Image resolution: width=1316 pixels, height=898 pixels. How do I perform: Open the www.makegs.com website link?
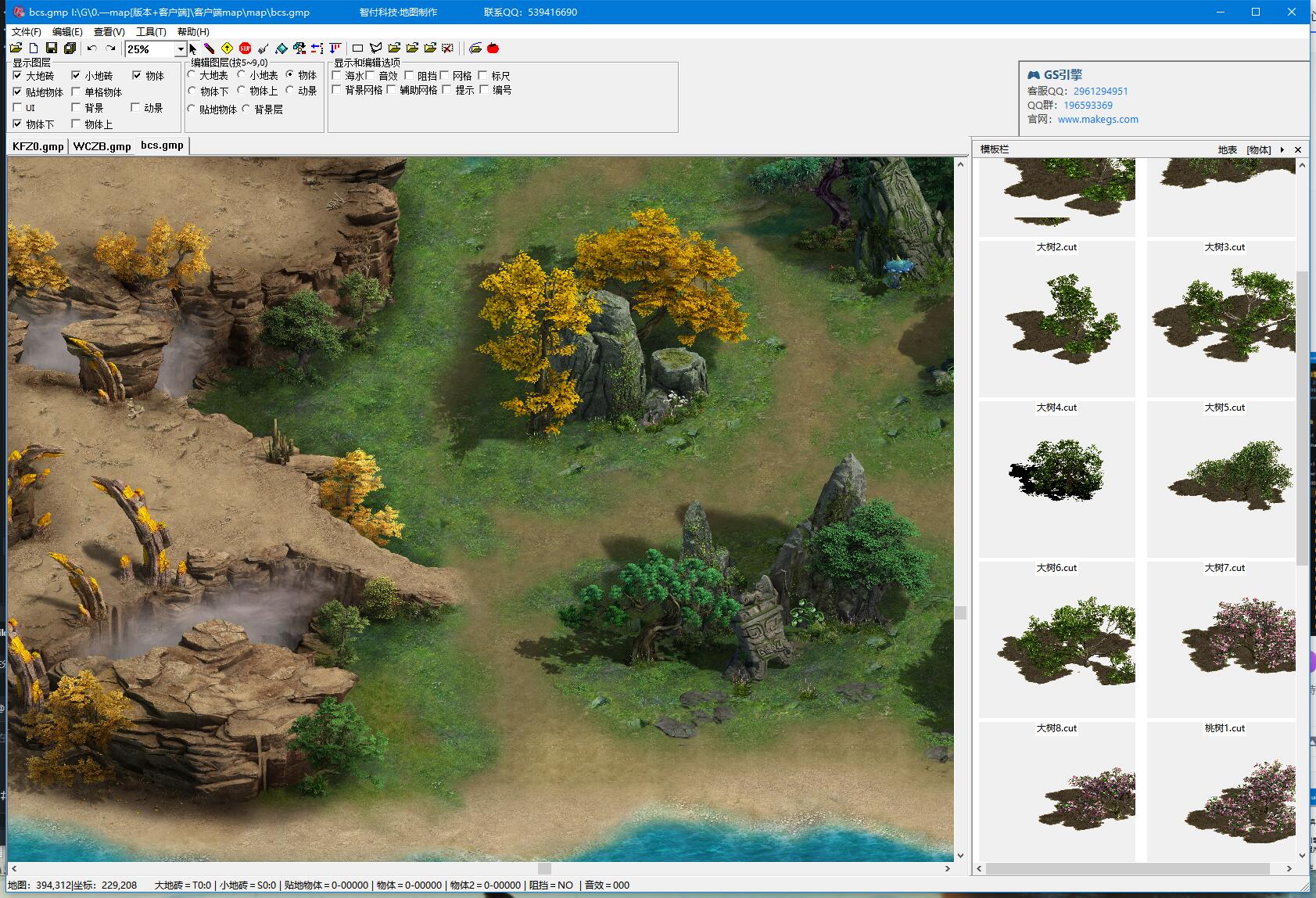click(x=1098, y=120)
